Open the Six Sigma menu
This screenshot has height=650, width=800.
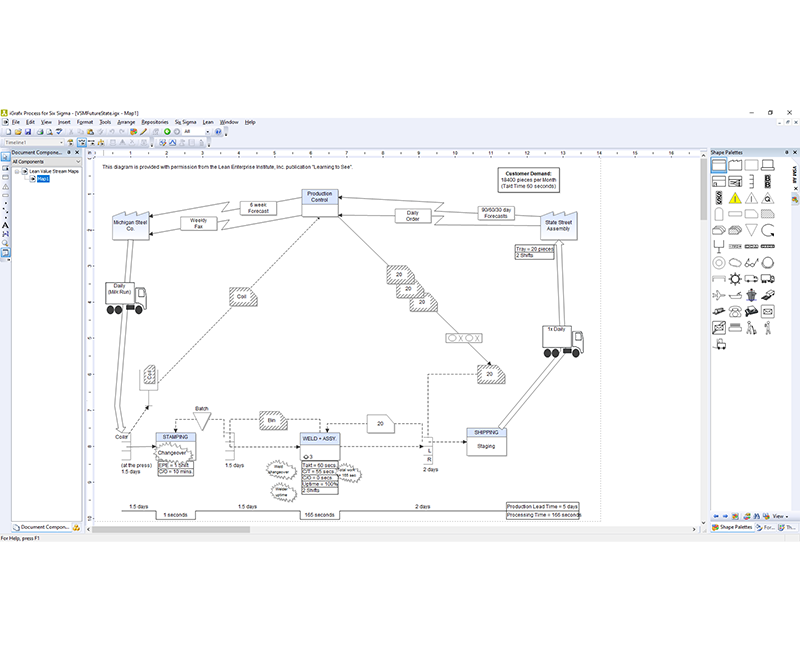pos(184,121)
